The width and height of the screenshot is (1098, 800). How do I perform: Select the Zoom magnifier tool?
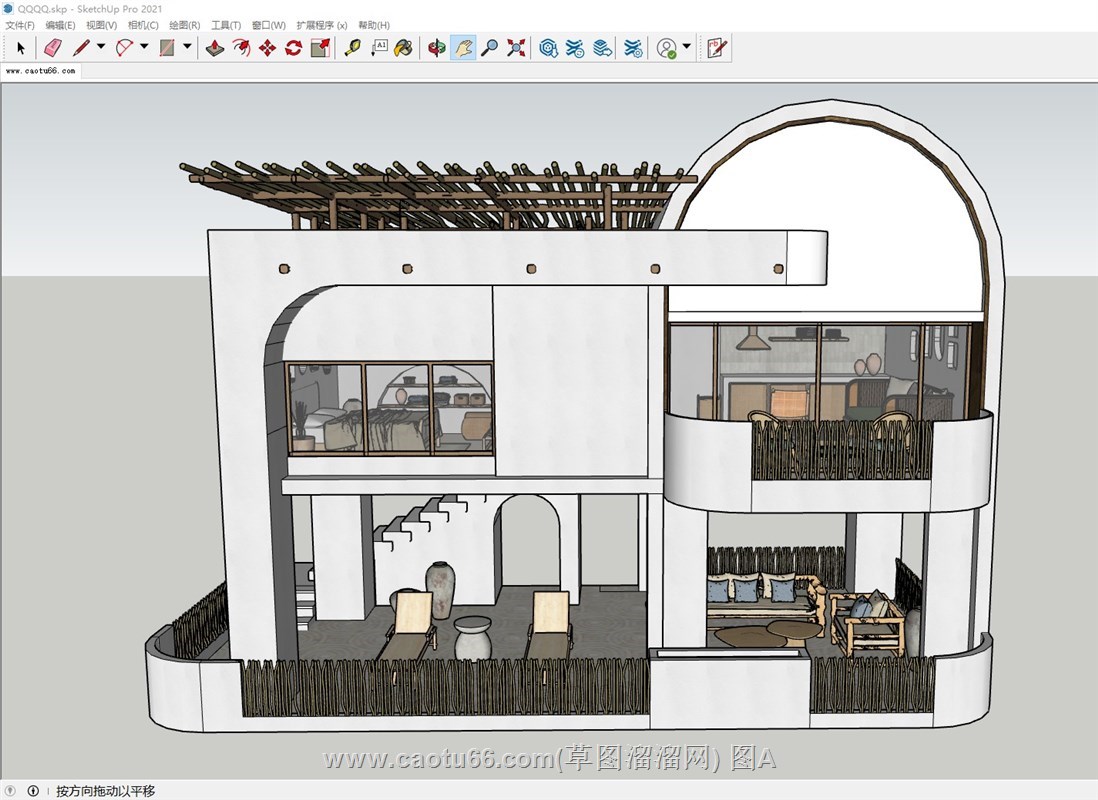tap(489, 48)
